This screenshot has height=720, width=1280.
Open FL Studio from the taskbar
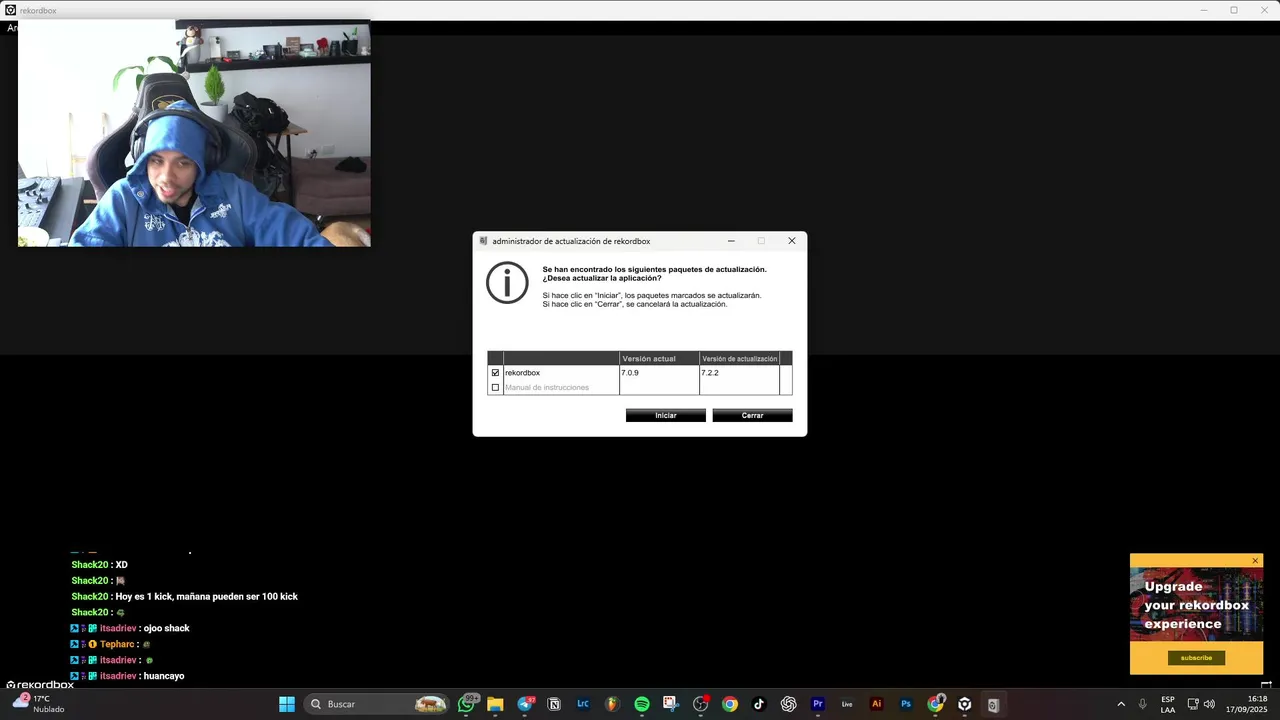coord(613,704)
